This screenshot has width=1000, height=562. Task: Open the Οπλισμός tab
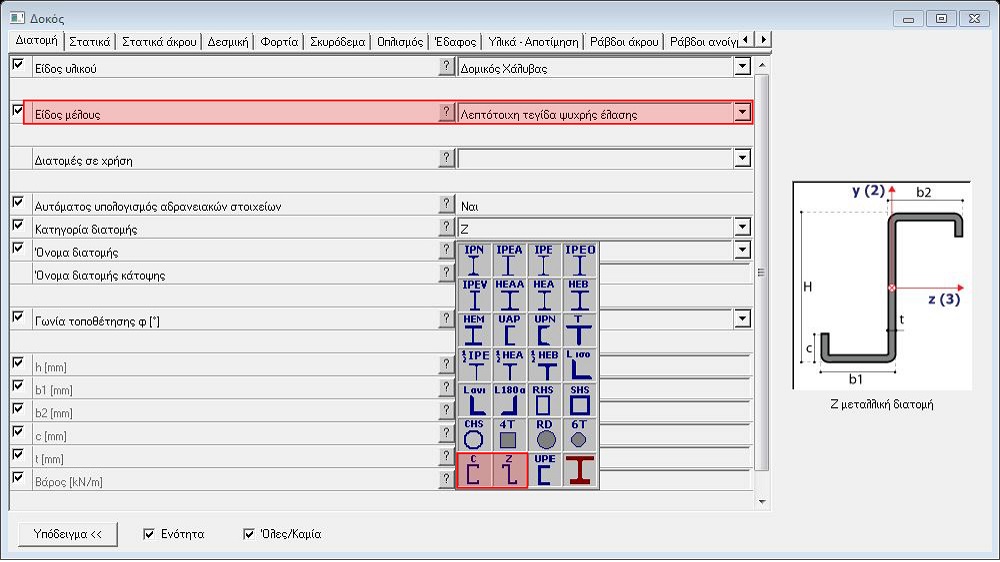[396, 42]
